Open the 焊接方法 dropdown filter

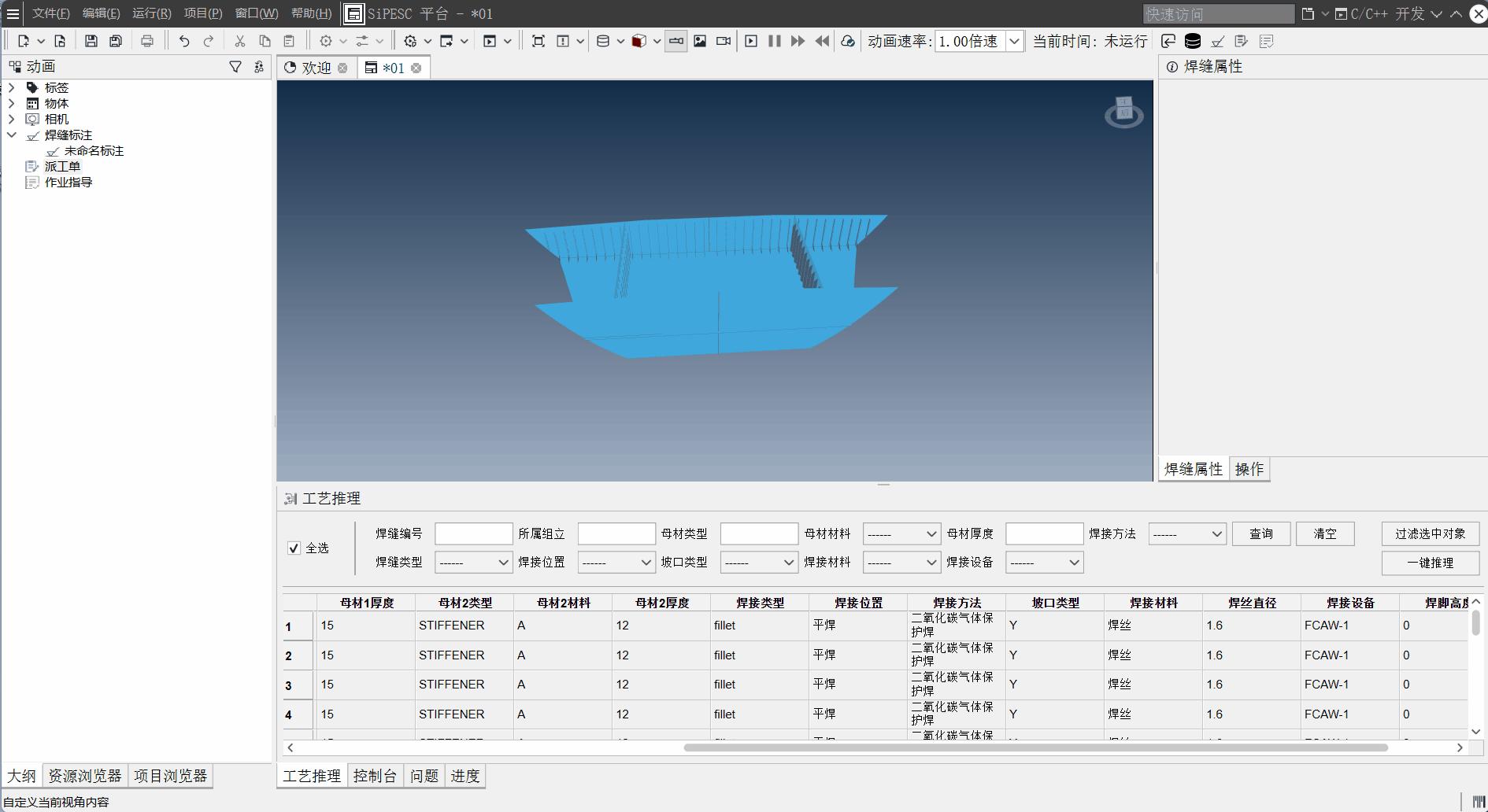[x=1186, y=534]
